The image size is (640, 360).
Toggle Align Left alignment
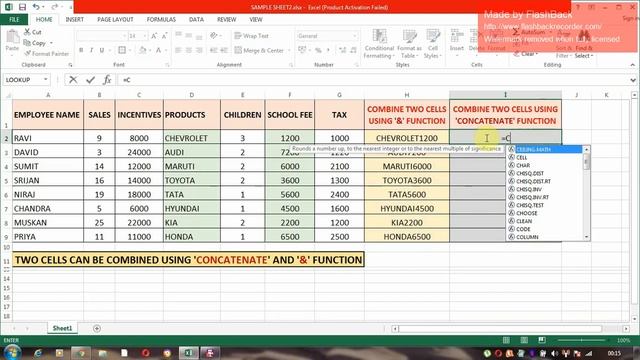pyautogui.click(x=178, y=50)
